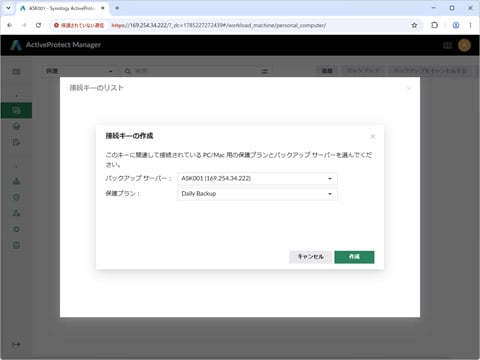Click the address bar URL
This screenshot has width=480, height=360.
(219, 25)
